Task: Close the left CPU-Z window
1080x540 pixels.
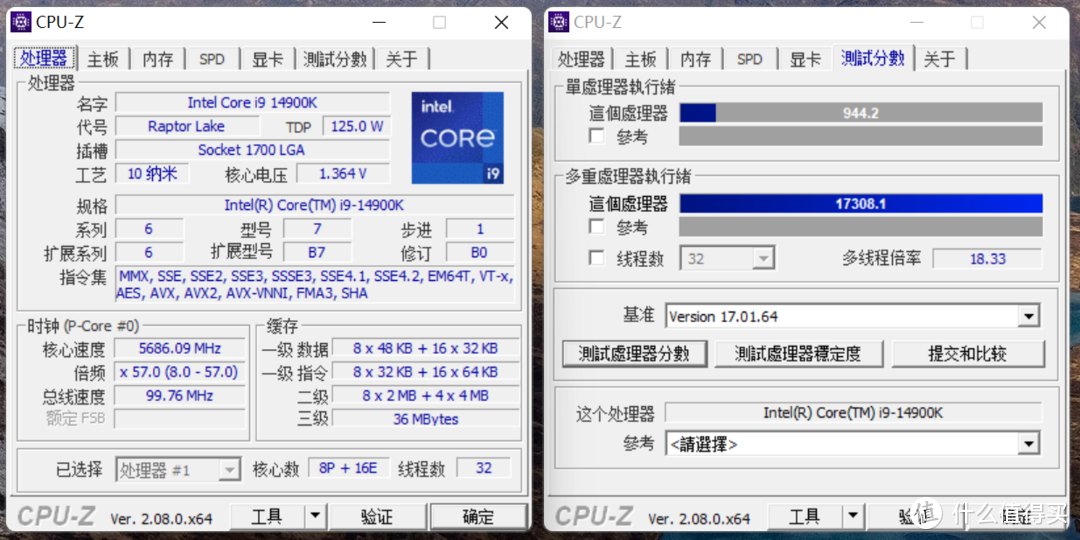Action: (501, 22)
